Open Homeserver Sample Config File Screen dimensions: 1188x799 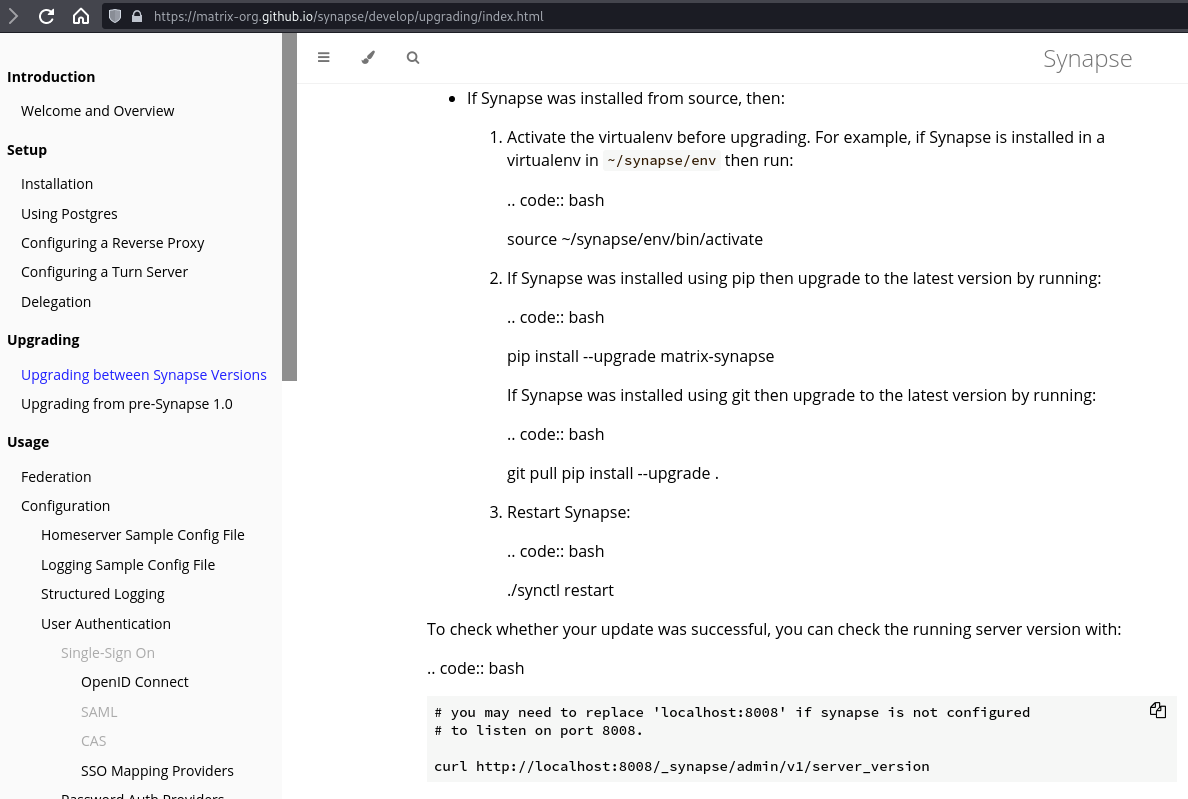click(x=142, y=535)
